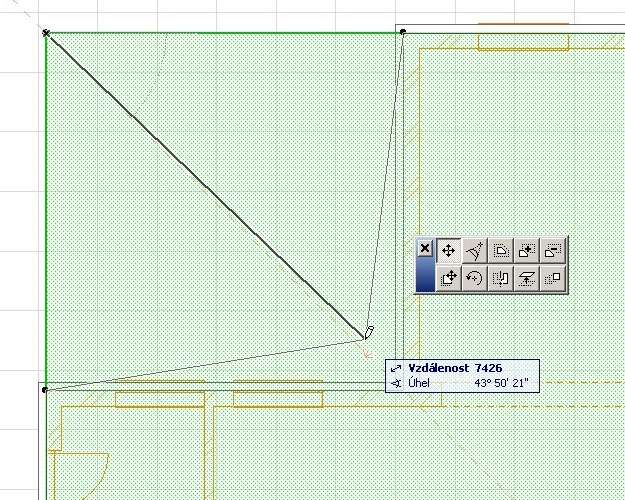Click the top-left corner node of the slab

[x=46, y=33]
